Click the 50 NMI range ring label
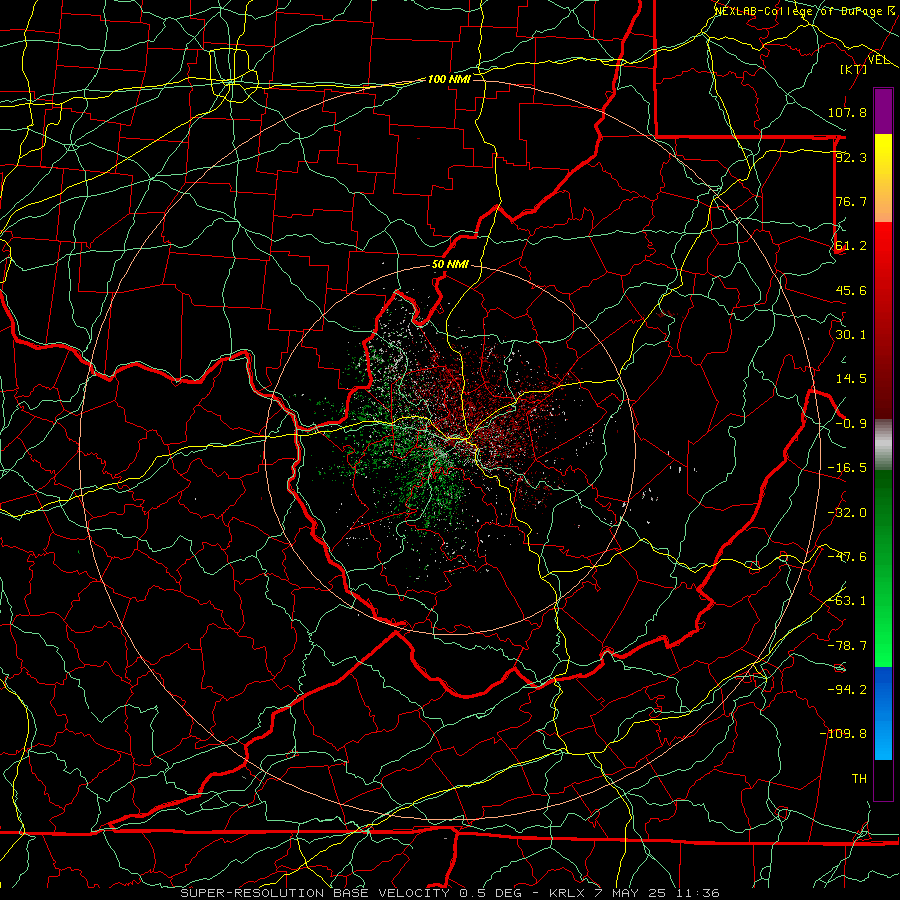900x900 pixels. tap(451, 265)
